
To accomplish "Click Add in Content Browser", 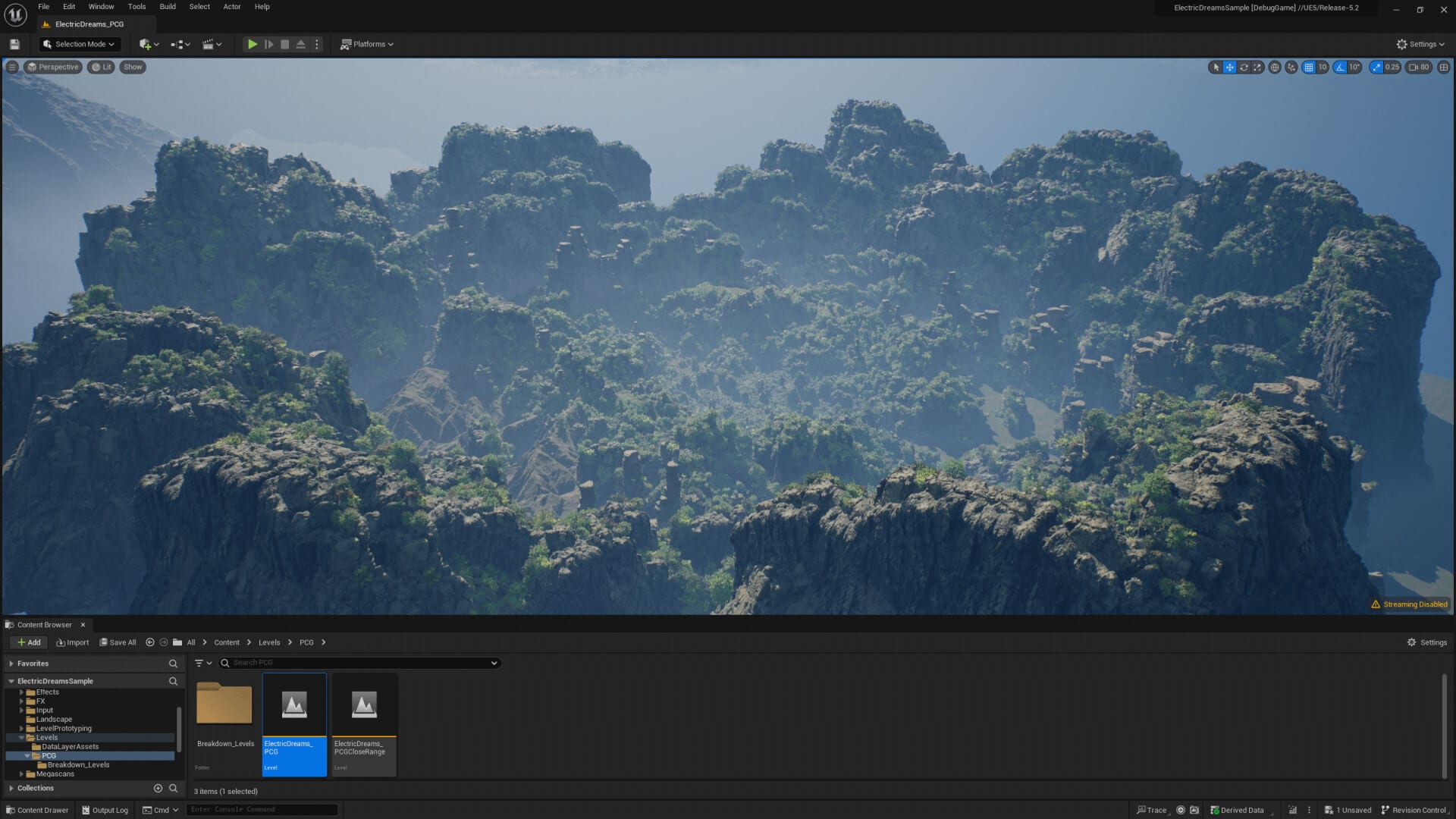I will point(29,642).
